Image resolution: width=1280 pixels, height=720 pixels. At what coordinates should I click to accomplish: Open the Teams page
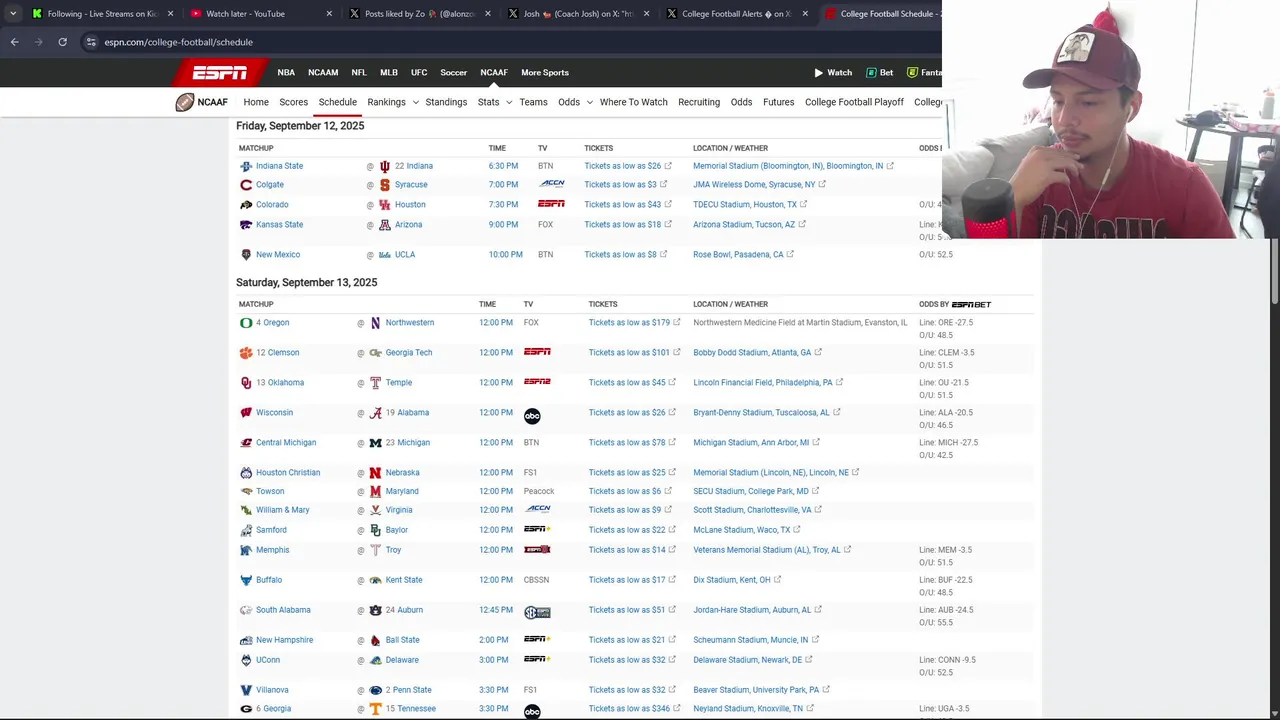click(533, 102)
